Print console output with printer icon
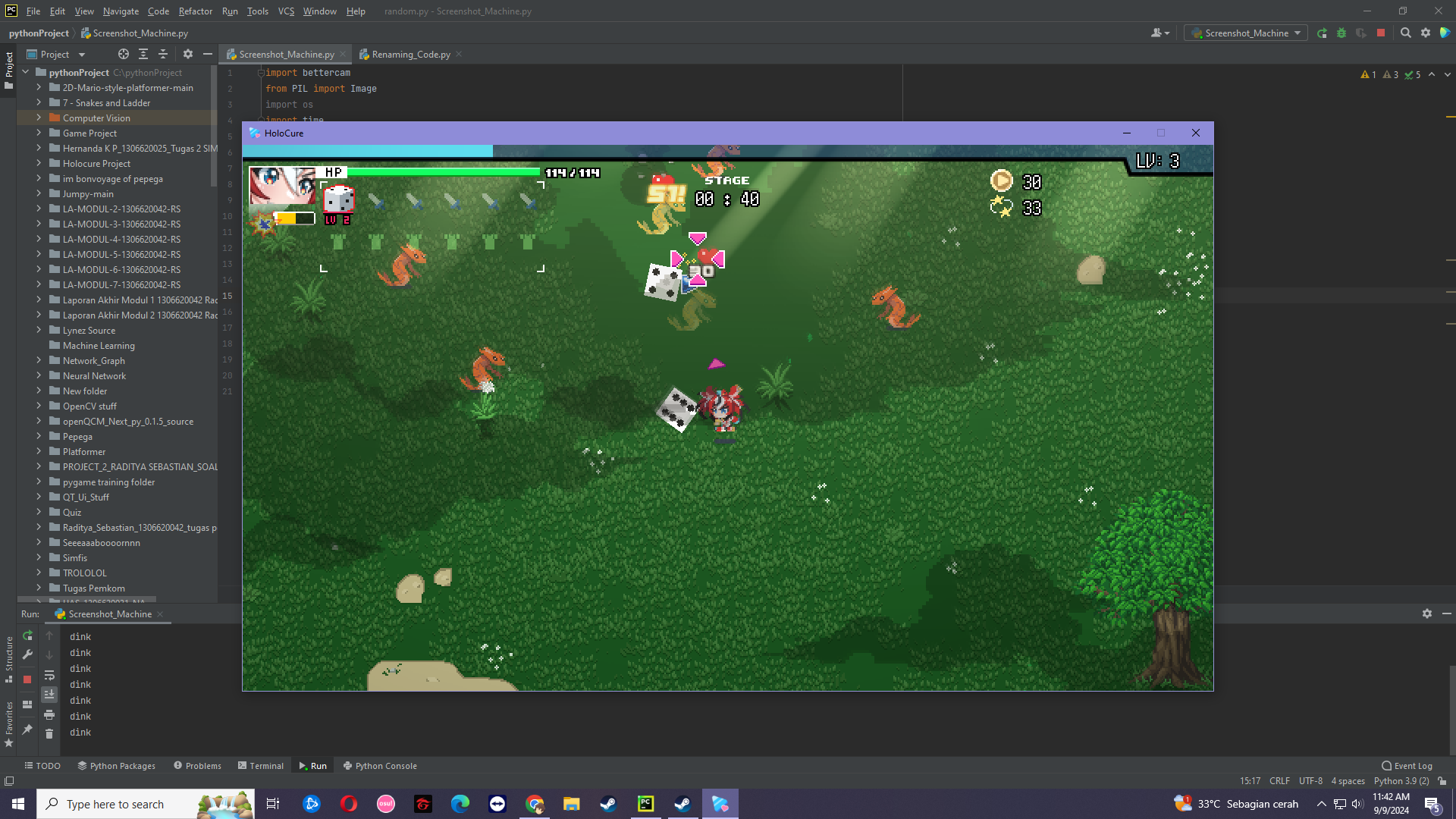 pos(49,715)
